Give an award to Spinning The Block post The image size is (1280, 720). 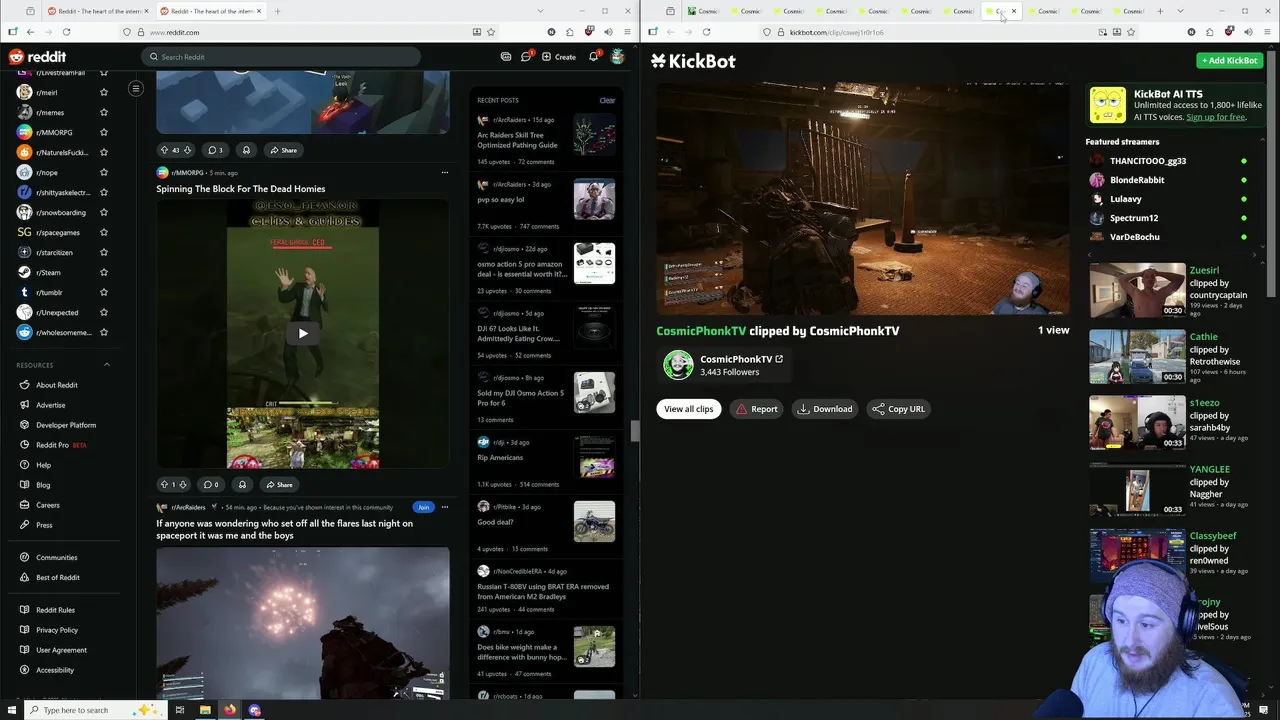point(242,485)
